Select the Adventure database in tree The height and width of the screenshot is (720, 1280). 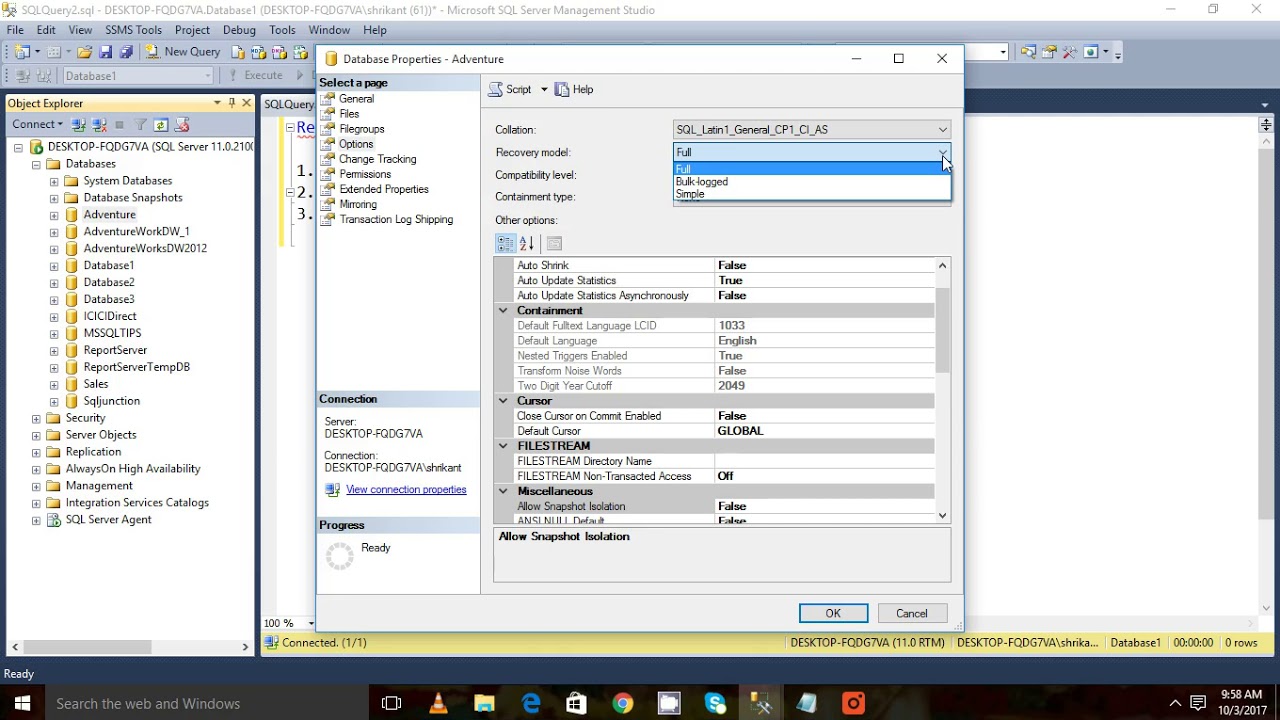click(109, 215)
